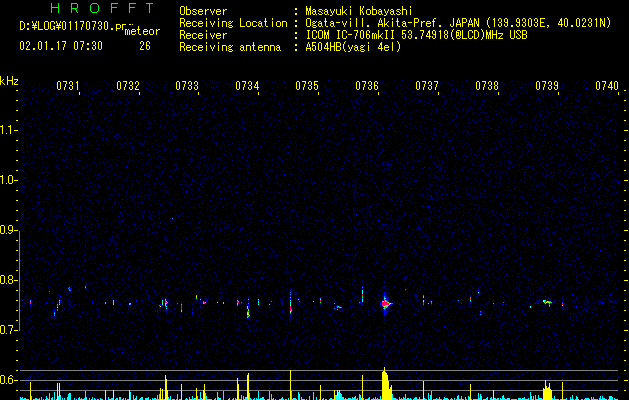The height and width of the screenshot is (400, 629).
Task: Click the meteor label
Action: [x=142, y=31]
